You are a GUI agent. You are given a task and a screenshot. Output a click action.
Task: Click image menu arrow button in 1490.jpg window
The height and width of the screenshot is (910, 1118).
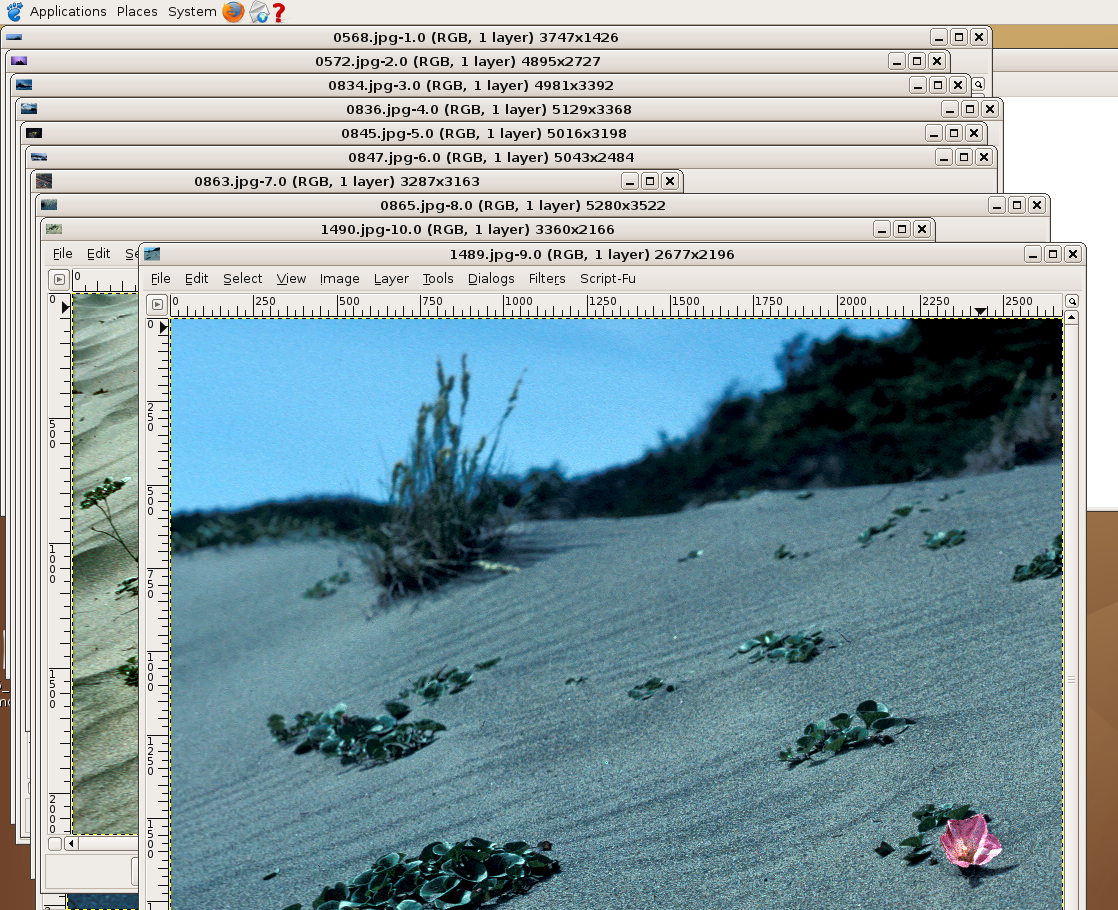pos(59,280)
